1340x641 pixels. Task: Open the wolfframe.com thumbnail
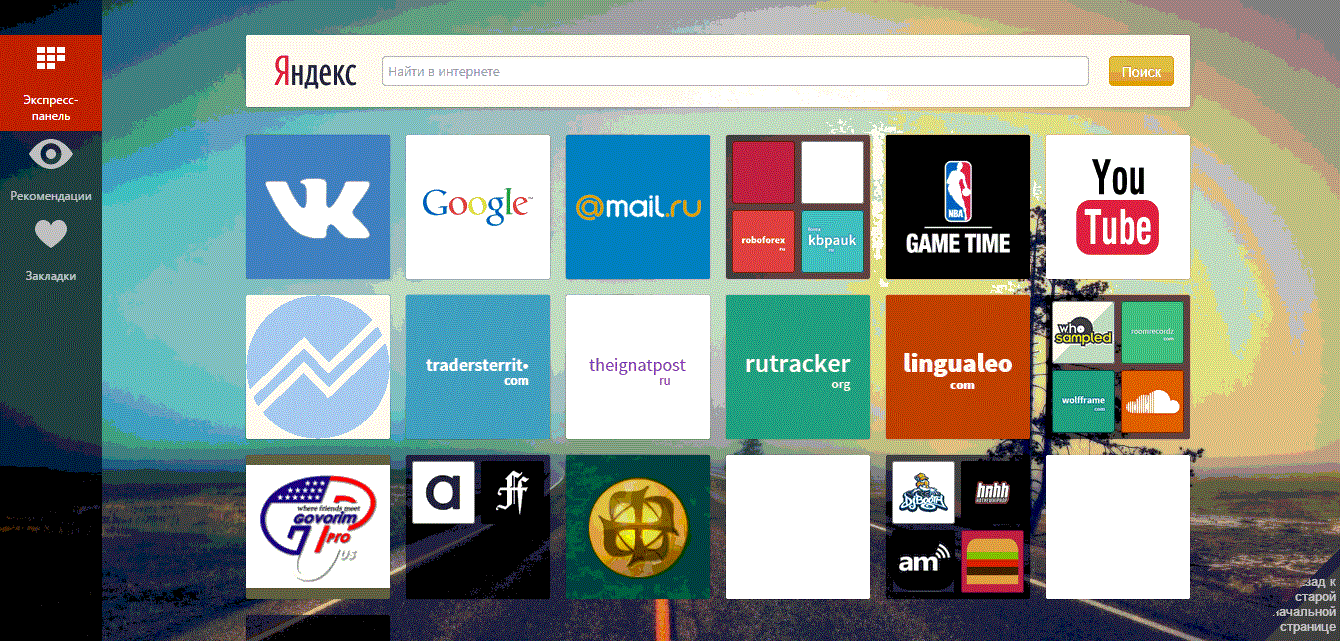1084,401
